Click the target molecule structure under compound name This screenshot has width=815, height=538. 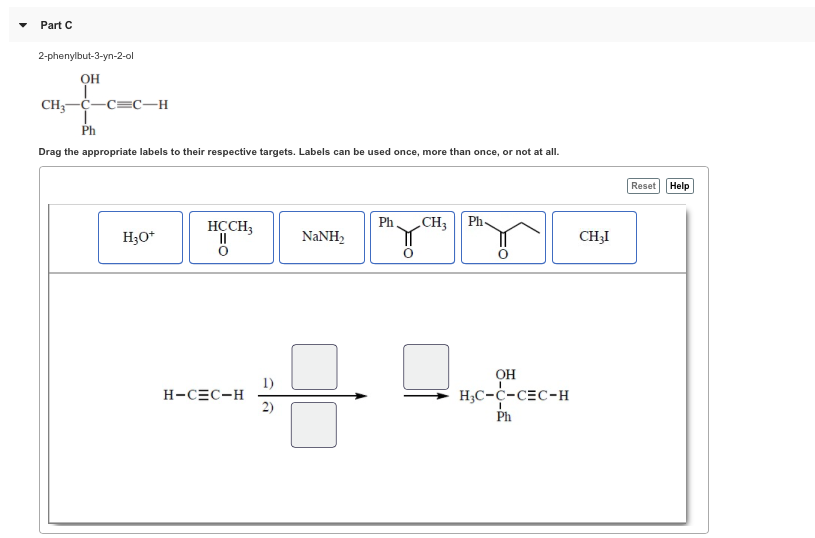104,104
